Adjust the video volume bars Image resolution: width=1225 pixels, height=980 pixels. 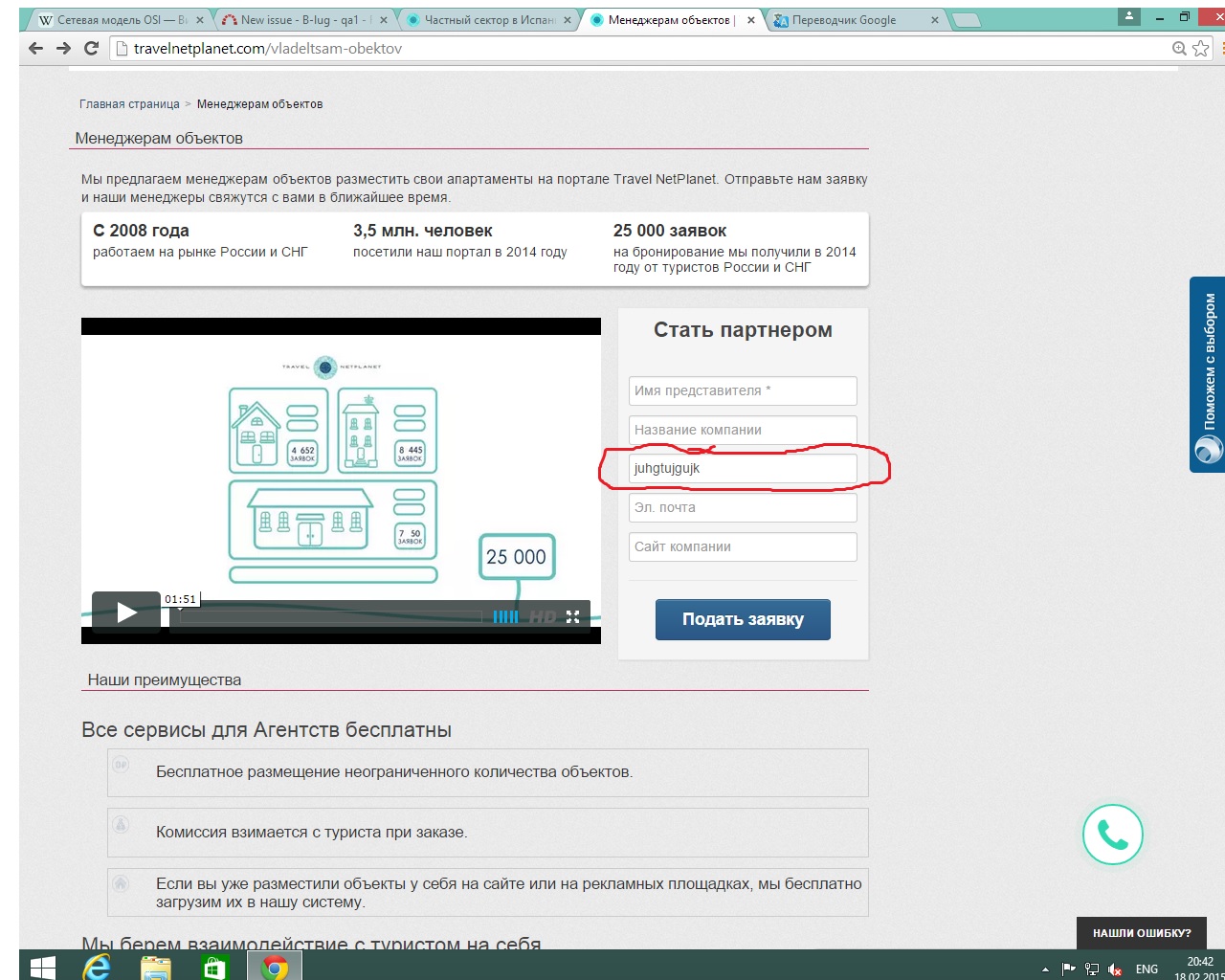[505, 617]
